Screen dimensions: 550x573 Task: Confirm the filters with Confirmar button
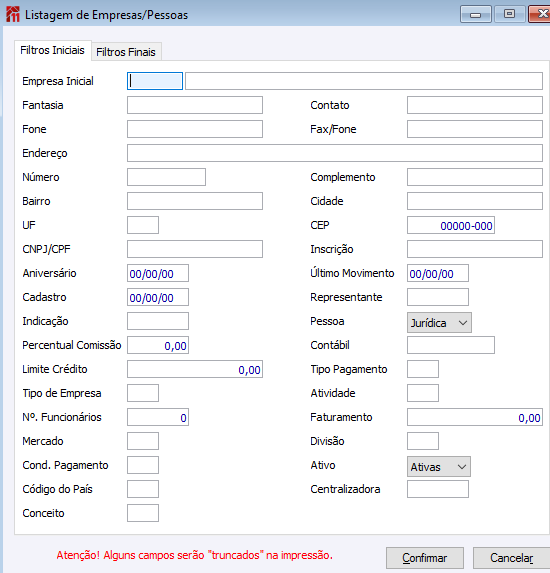pos(425,558)
